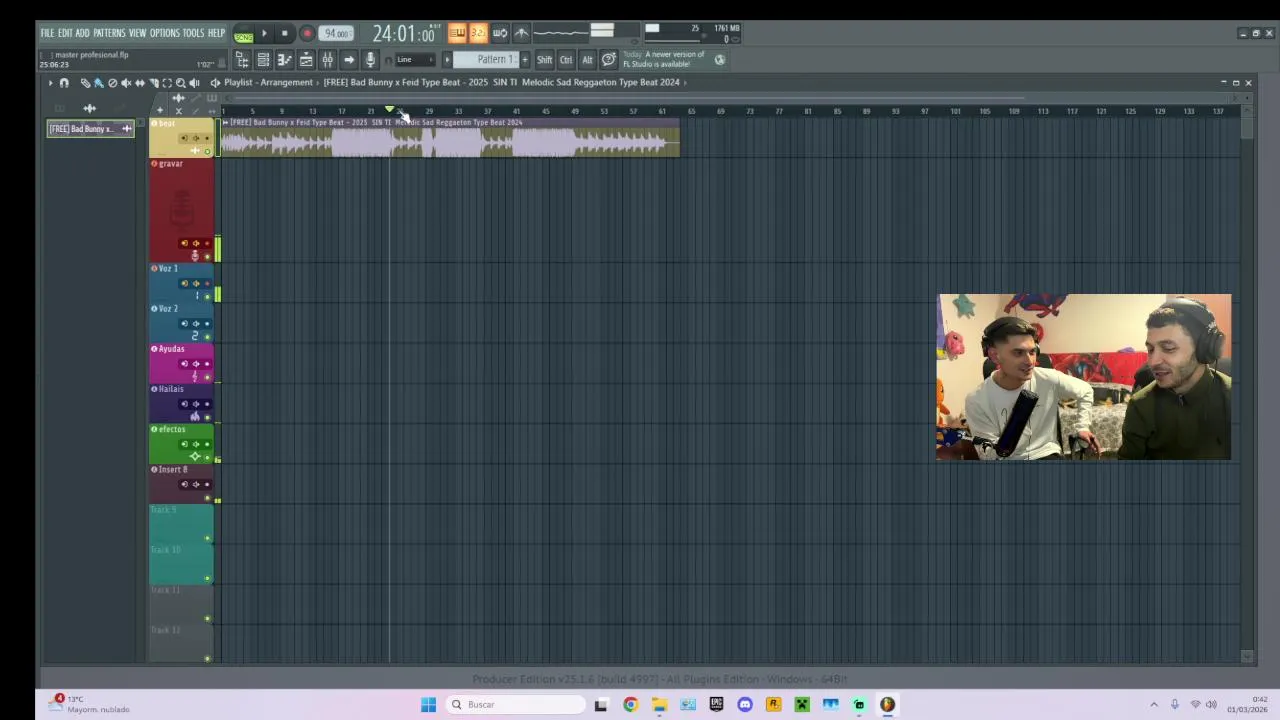Image resolution: width=1280 pixels, height=720 pixels.
Task: Start playback with the Play button
Action: [265, 34]
